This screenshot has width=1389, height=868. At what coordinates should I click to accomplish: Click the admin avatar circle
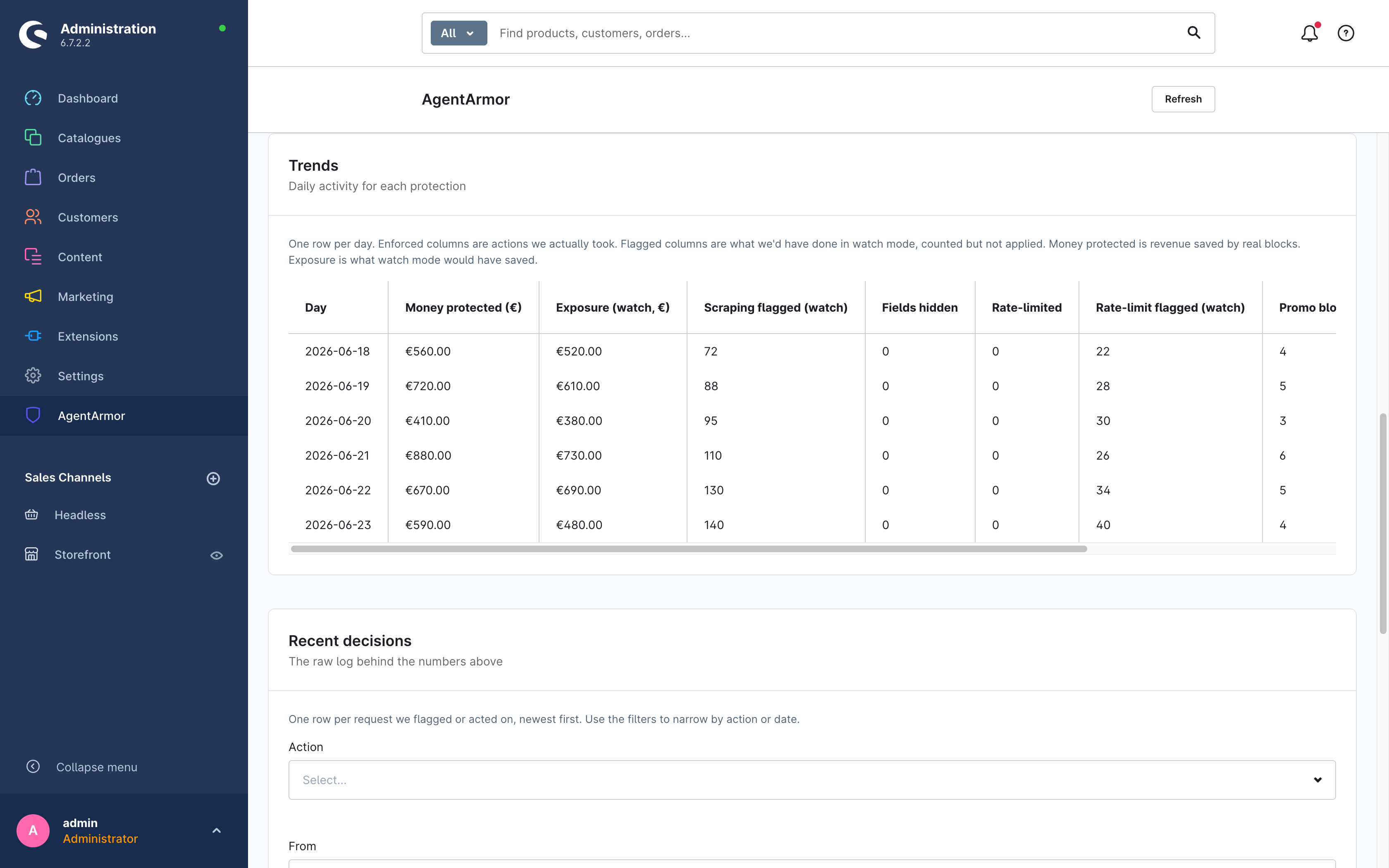(x=33, y=831)
